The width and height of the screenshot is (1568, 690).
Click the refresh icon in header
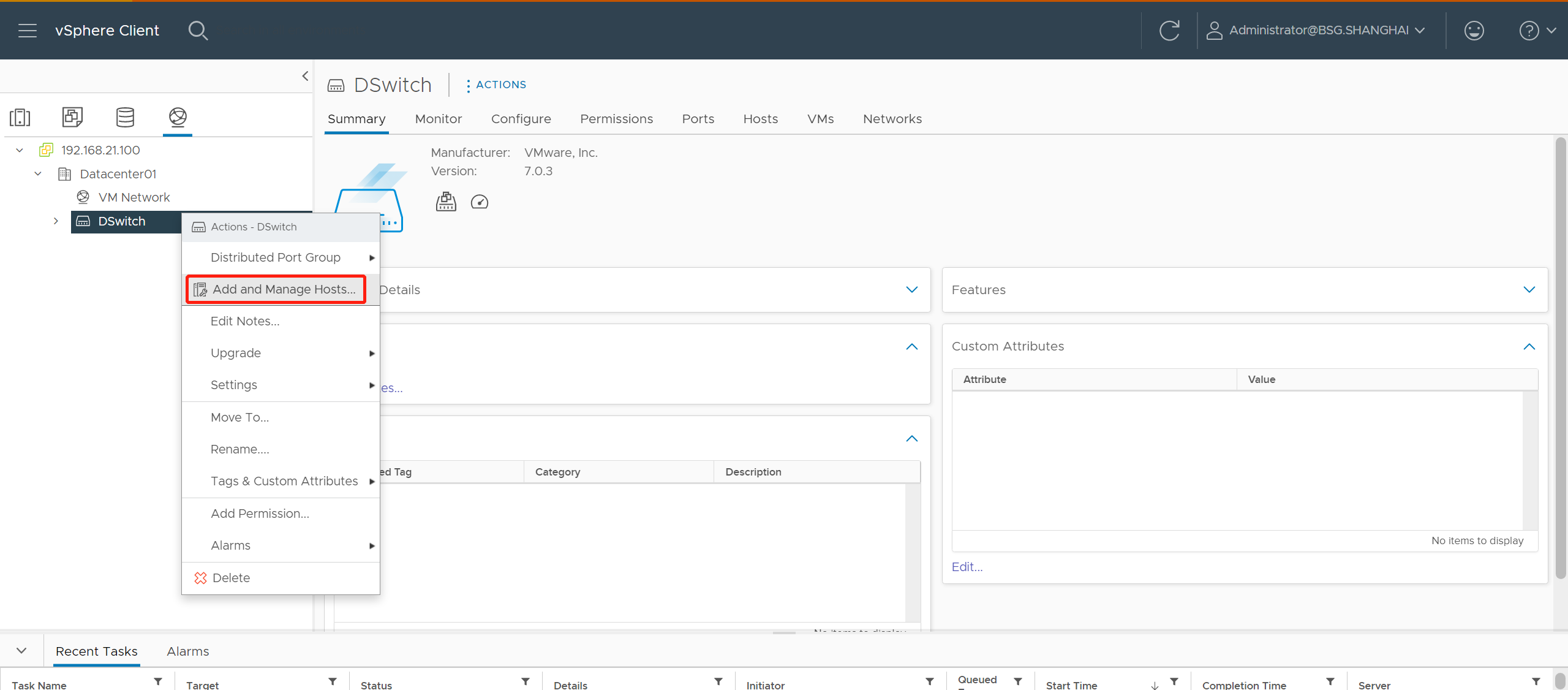[1169, 30]
